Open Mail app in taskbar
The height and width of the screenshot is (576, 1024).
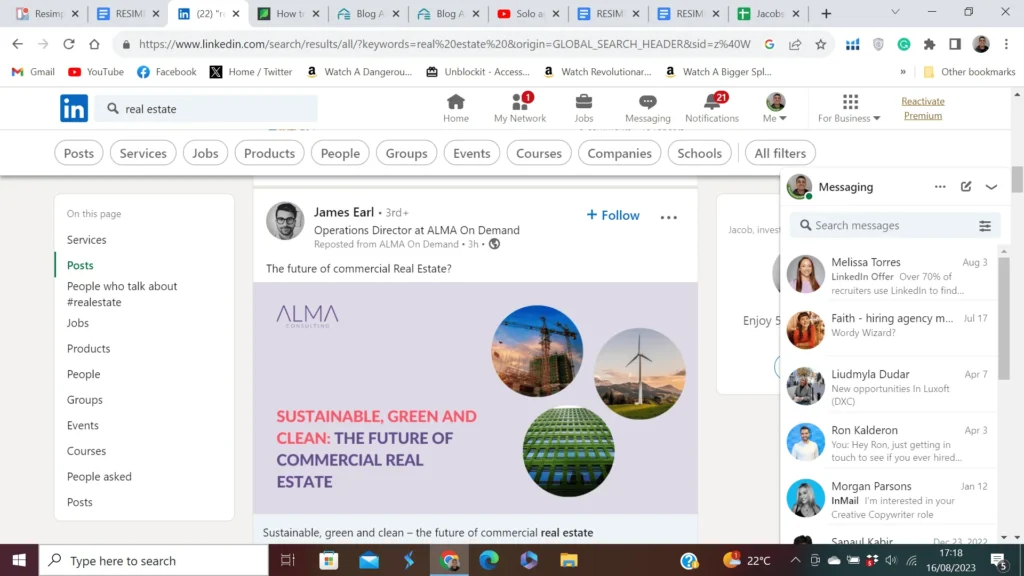[369, 560]
